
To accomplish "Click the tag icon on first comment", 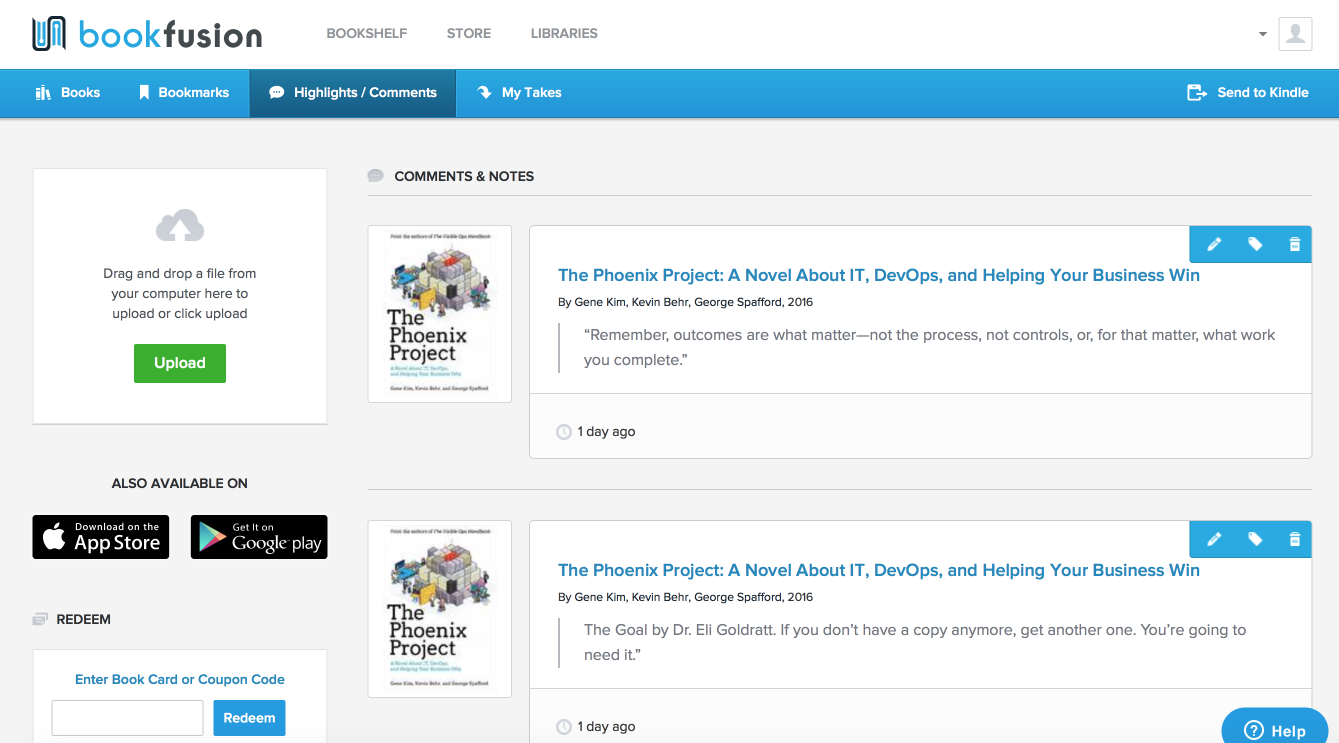I will pyautogui.click(x=1255, y=244).
